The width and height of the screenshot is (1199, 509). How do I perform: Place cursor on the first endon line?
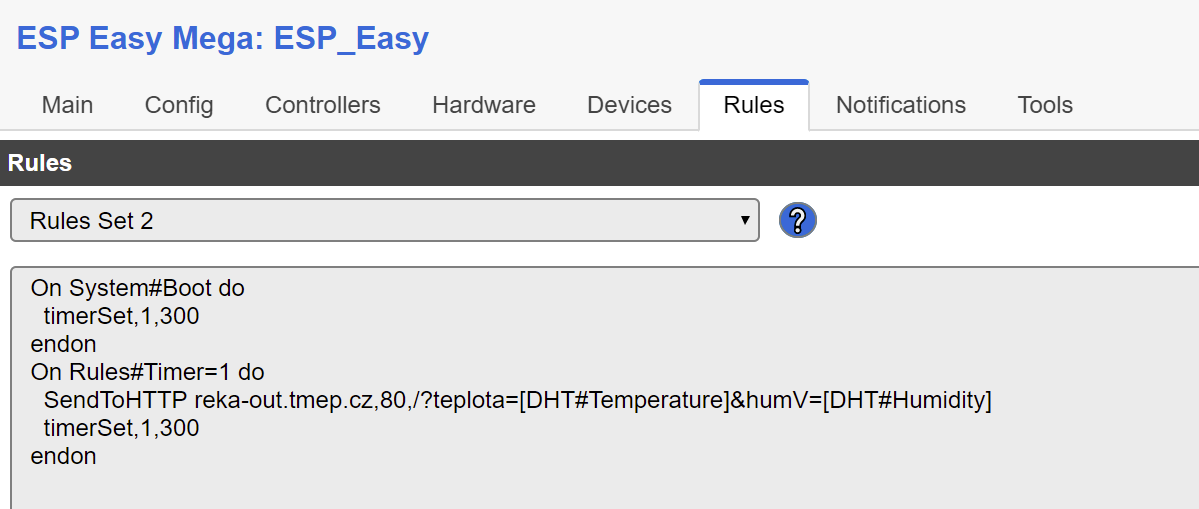64,344
